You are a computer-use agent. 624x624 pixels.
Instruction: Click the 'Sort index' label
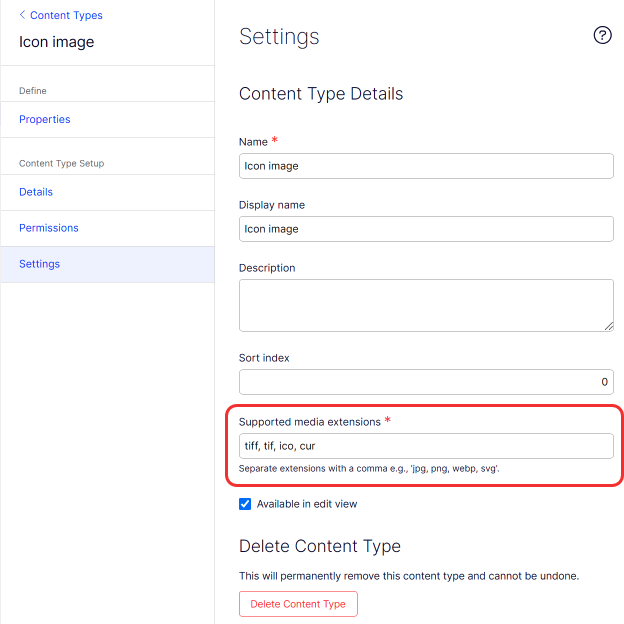(x=264, y=358)
